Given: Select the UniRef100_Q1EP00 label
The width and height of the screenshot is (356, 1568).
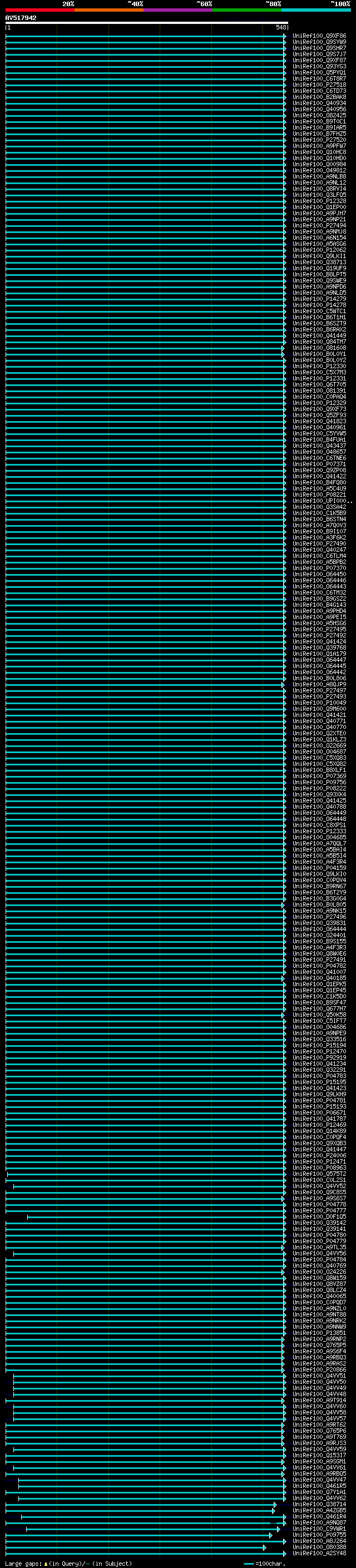Looking at the screenshot, I should click(x=319, y=207).
